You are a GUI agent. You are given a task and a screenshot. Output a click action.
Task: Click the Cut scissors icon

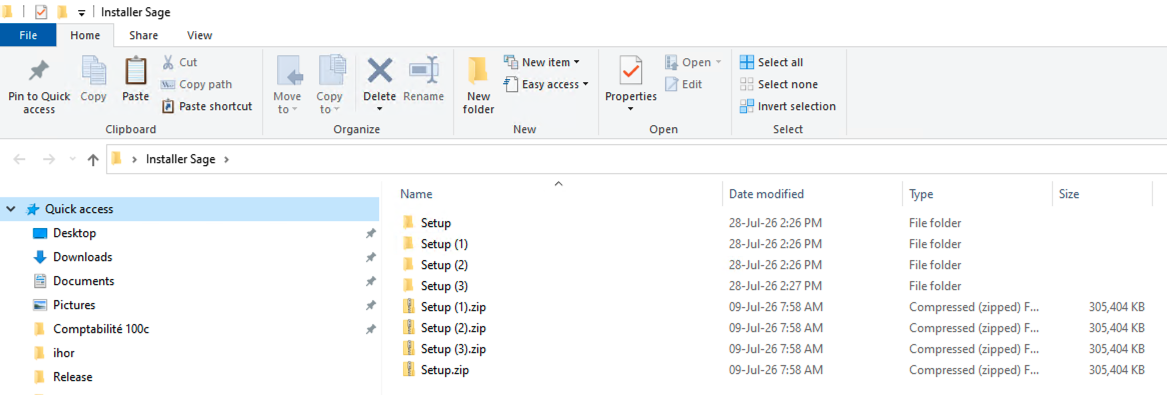click(x=167, y=62)
